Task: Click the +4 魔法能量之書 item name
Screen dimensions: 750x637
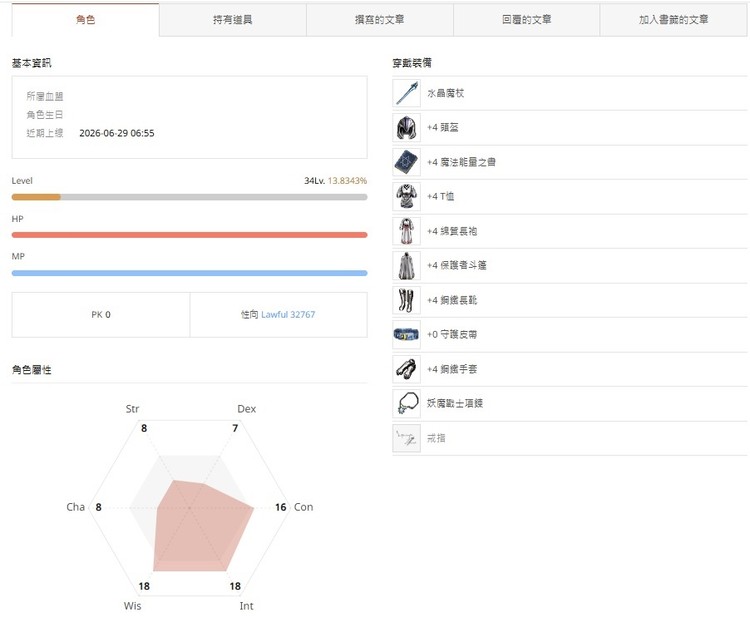Action: click(x=461, y=162)
